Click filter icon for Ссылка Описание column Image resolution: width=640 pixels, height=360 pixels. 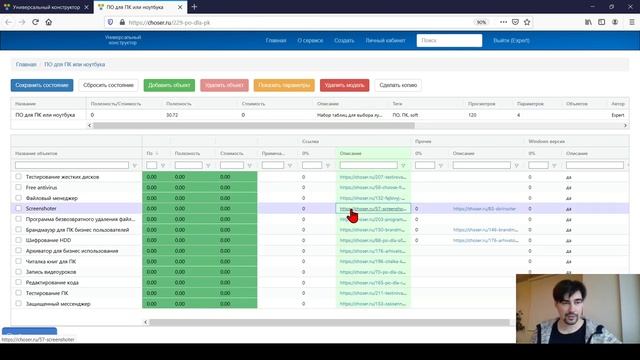pyautogui.click(x=403, y=166)
